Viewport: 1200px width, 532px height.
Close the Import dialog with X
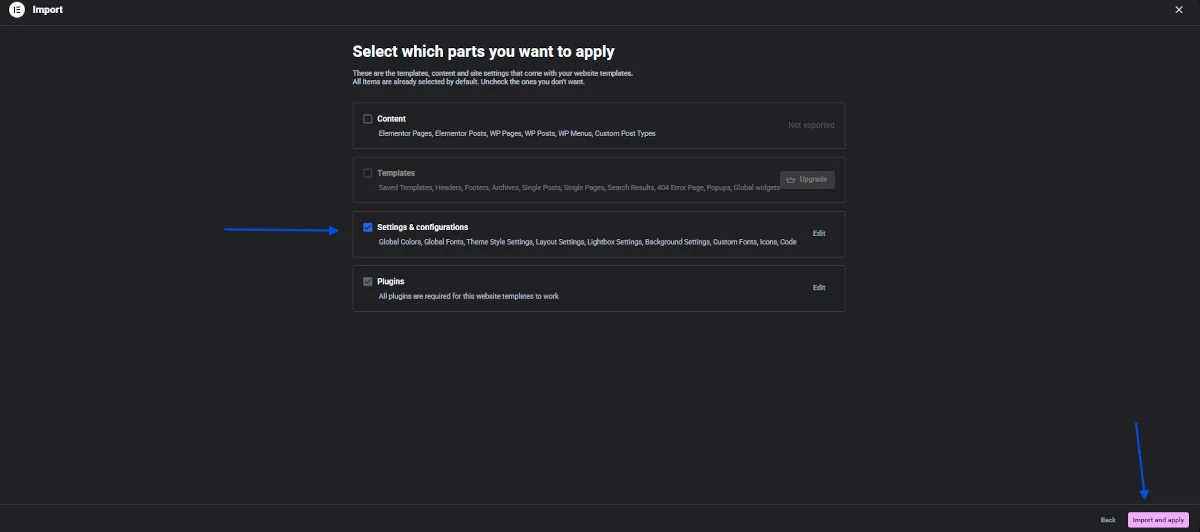1178,10
